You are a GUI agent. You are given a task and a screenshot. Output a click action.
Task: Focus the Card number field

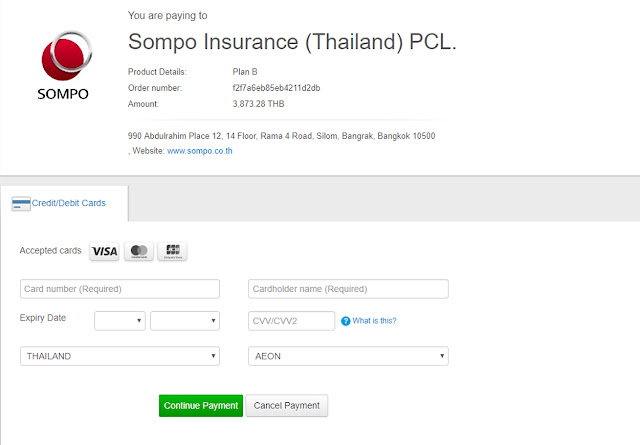pos(120,289)
